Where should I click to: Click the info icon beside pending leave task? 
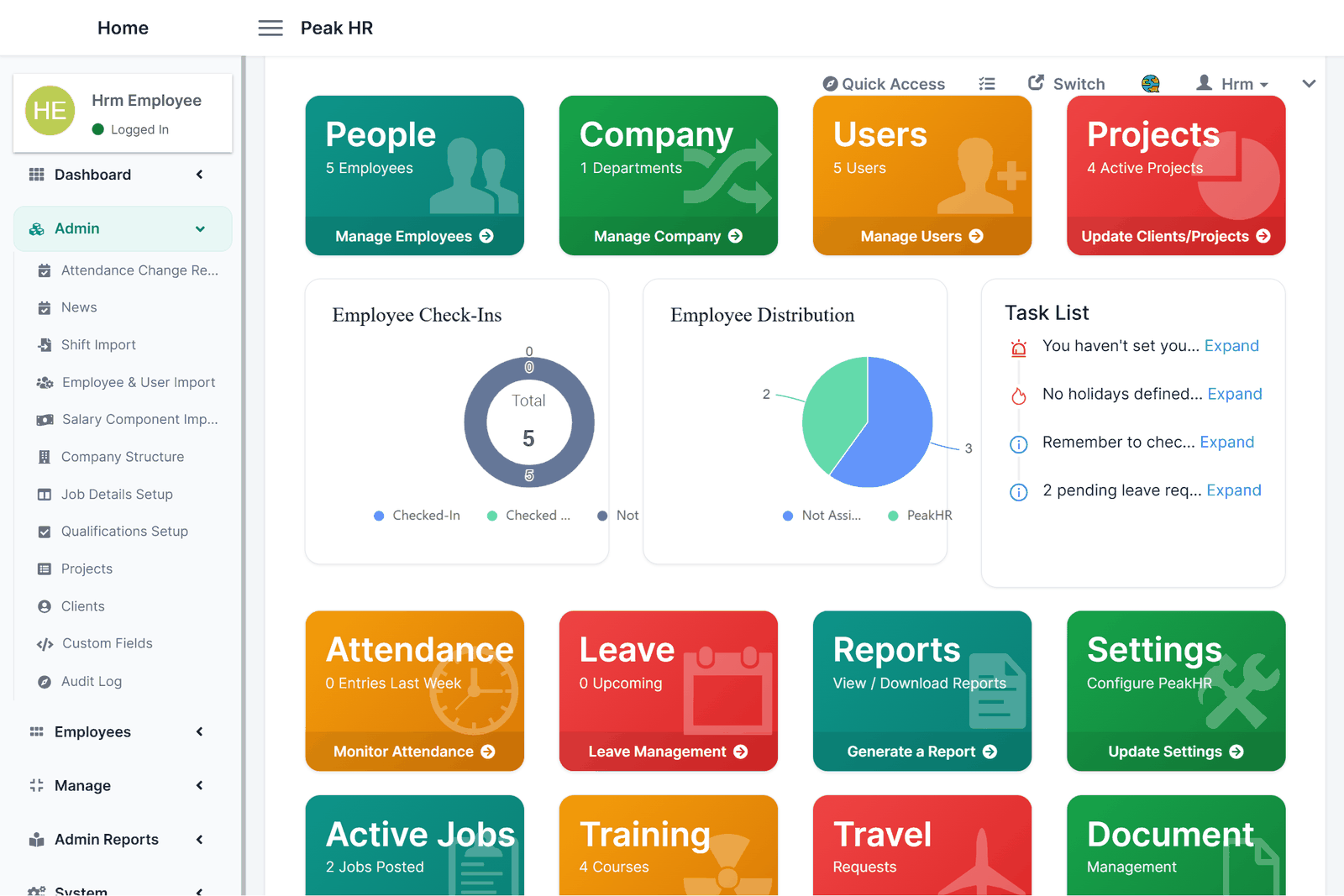[x=1019, y=492]
